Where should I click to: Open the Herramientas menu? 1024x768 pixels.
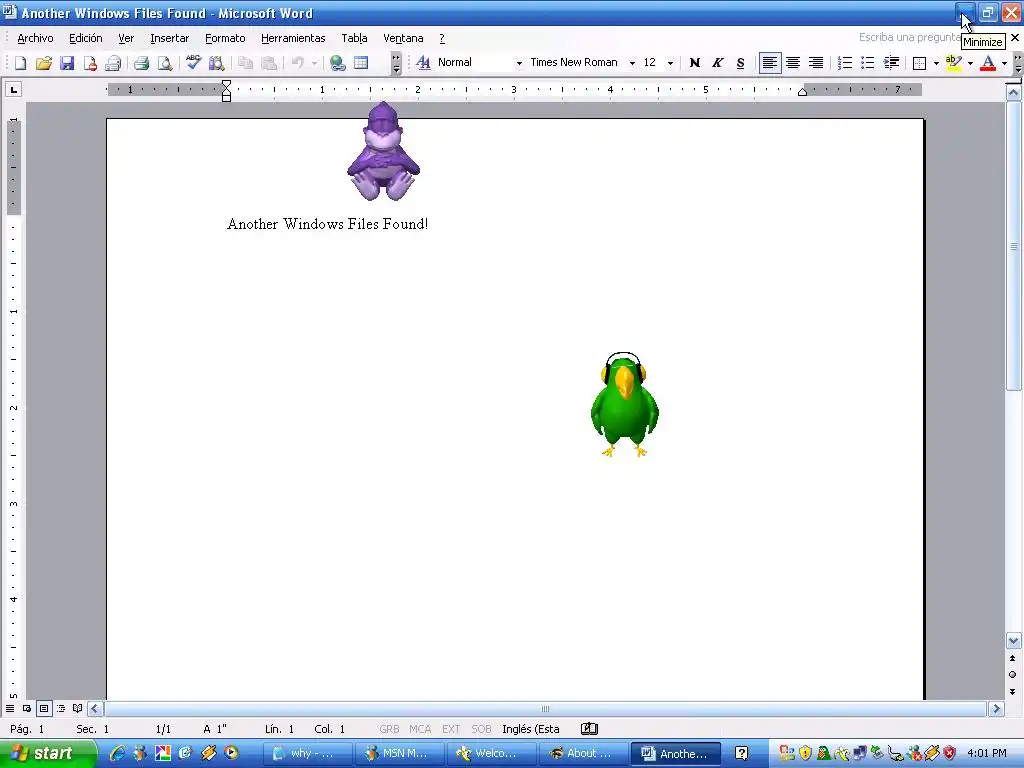(x=293, y=38)
